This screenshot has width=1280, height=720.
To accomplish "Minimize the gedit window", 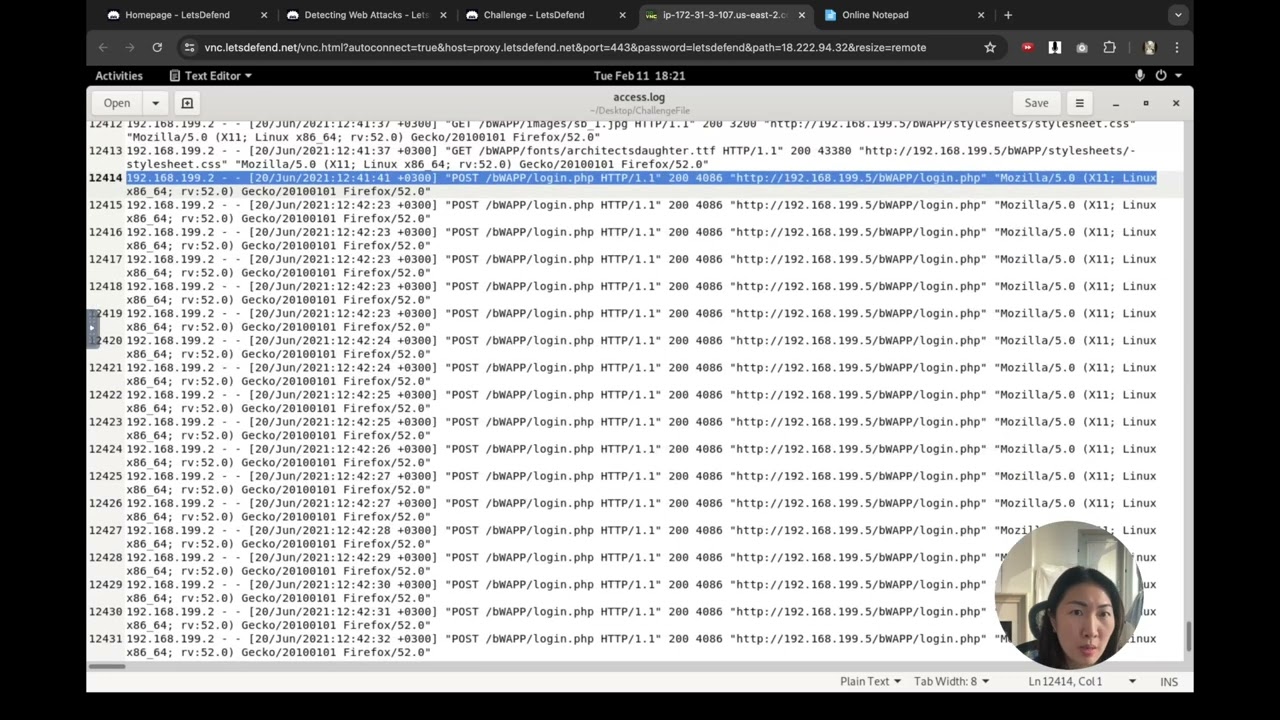I will pyautogui.click(x=1115, y=103).
